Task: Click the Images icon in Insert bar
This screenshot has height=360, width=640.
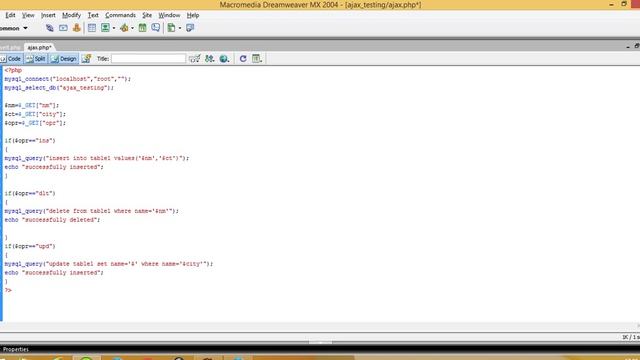Action: click(x=105, y=28)
